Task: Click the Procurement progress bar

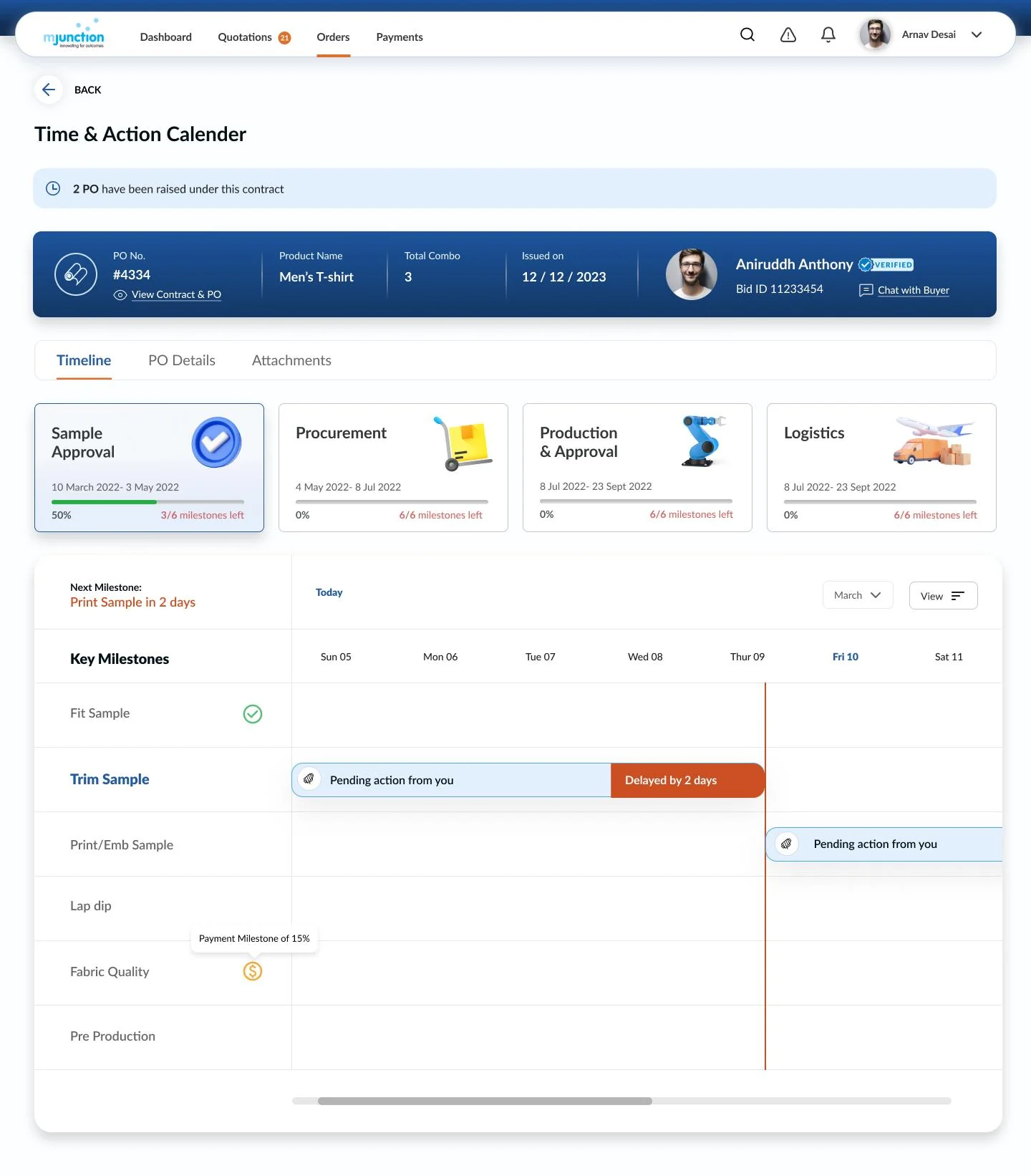Action: pyautogui.click(x=392, y=501)
